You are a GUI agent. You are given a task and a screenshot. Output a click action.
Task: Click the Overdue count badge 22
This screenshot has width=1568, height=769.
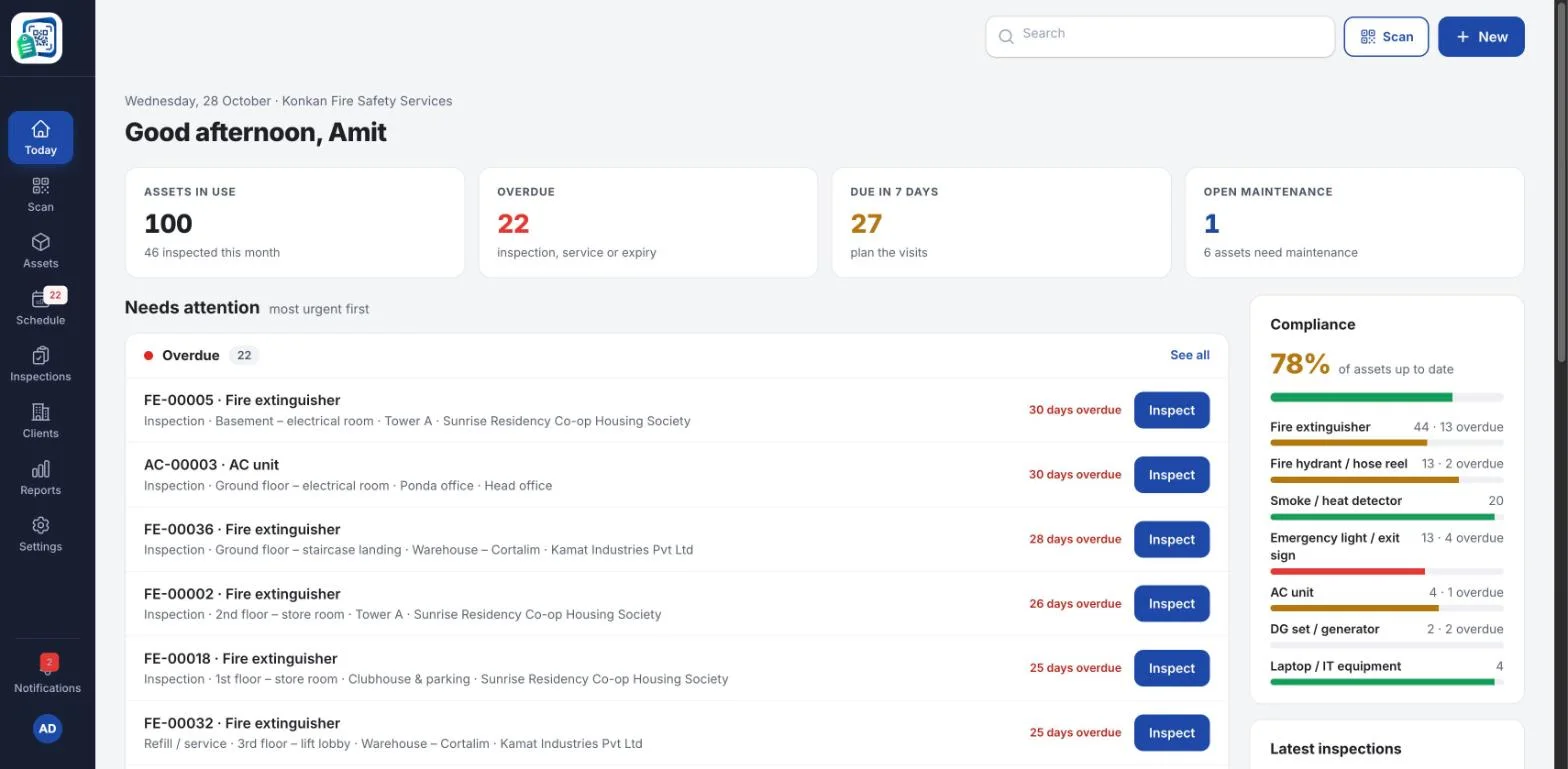244,355
